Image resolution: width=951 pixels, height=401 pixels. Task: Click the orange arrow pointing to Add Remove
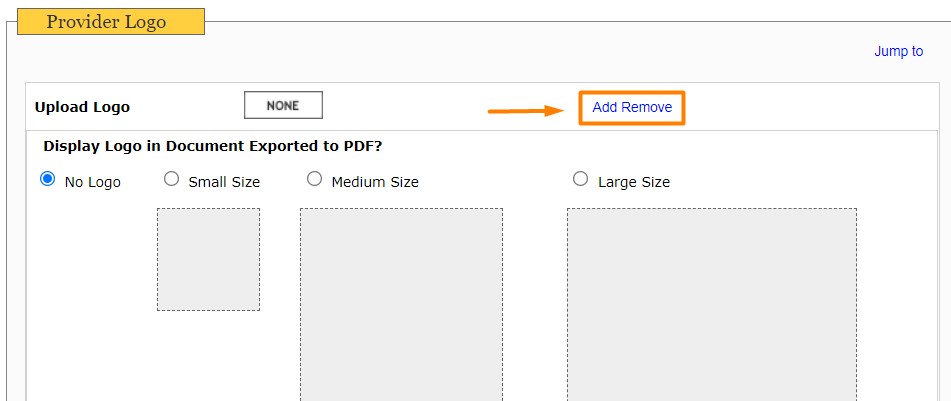(x=526, y=110)
